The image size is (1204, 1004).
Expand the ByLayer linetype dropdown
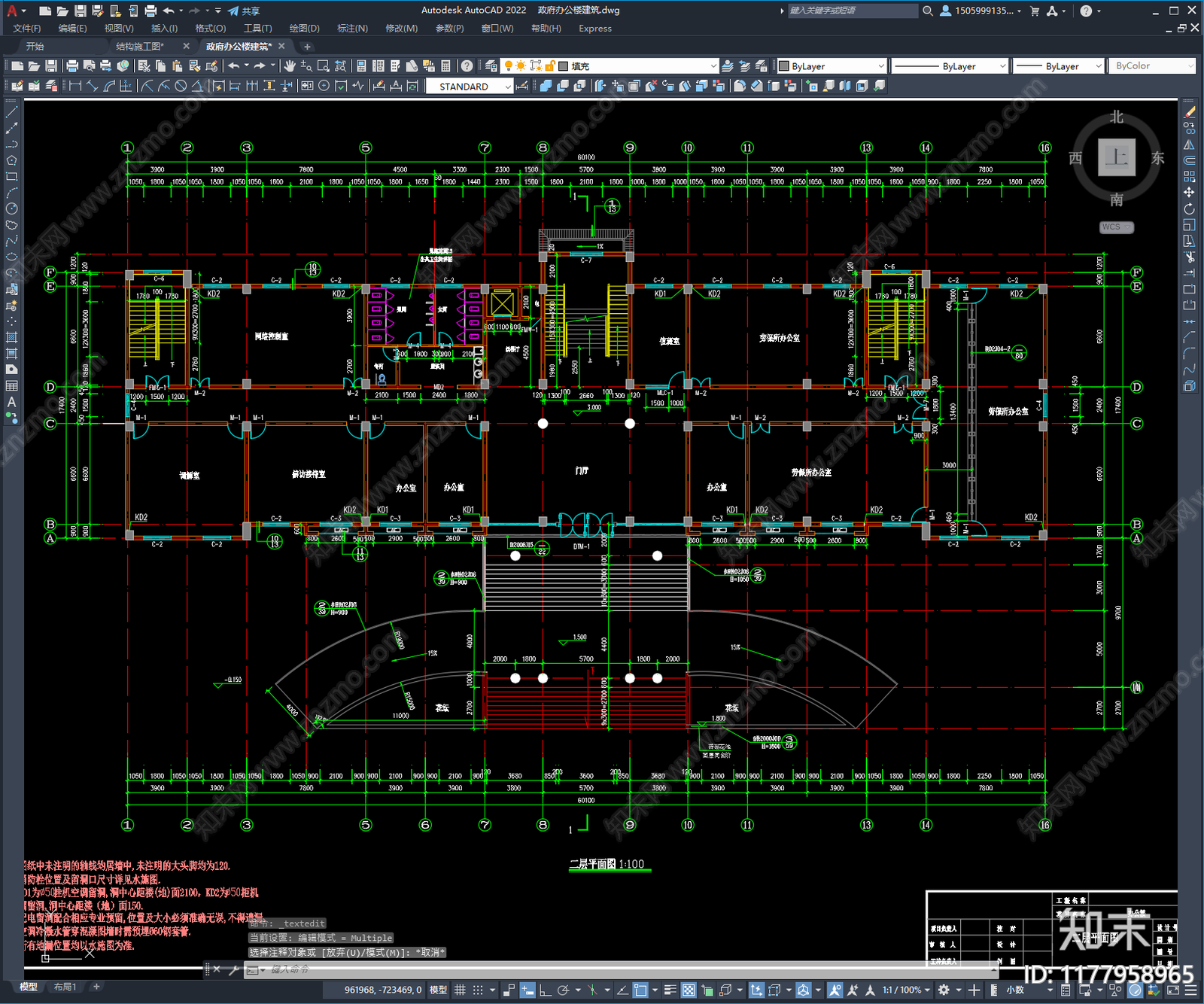950,66
